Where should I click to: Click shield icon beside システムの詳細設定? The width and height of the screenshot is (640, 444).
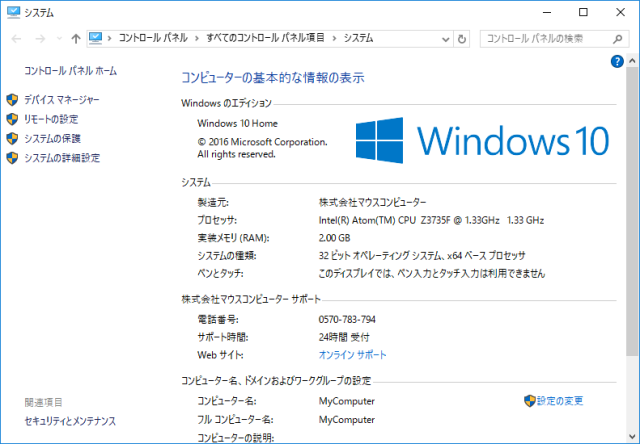coord(12,158)
